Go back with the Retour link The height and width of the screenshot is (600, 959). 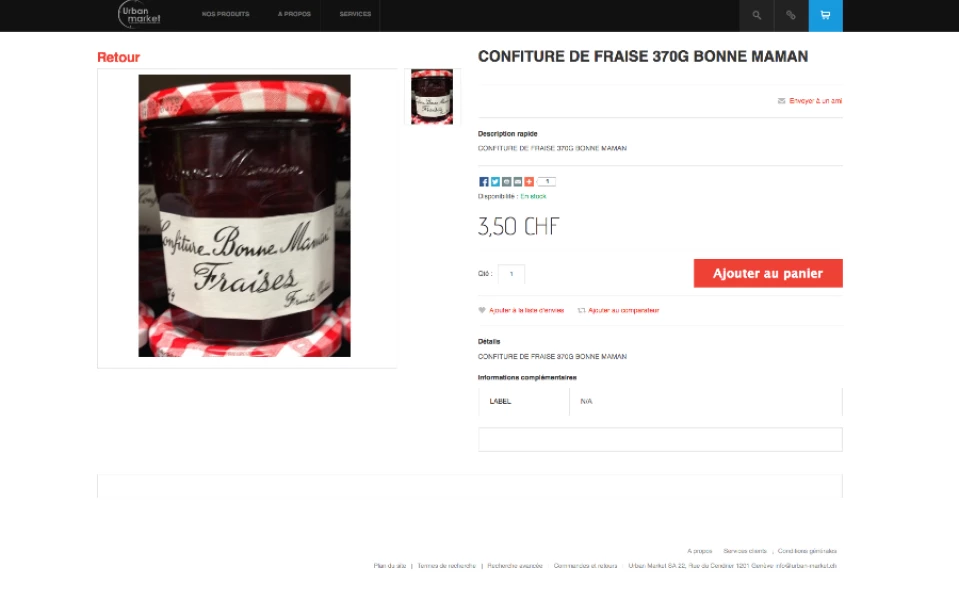119,57
